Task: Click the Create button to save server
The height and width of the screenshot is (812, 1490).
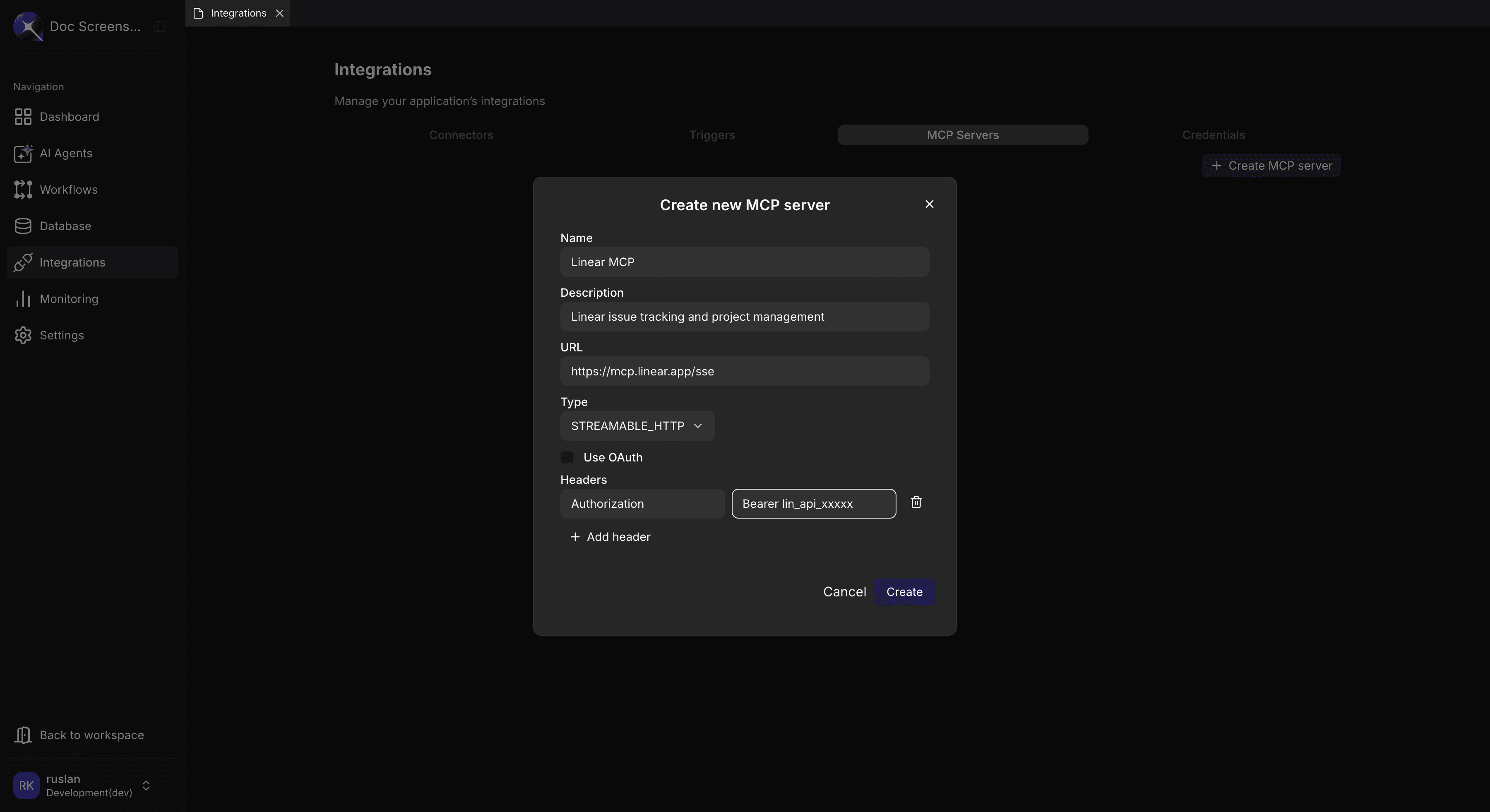Action: click(904, 591)
